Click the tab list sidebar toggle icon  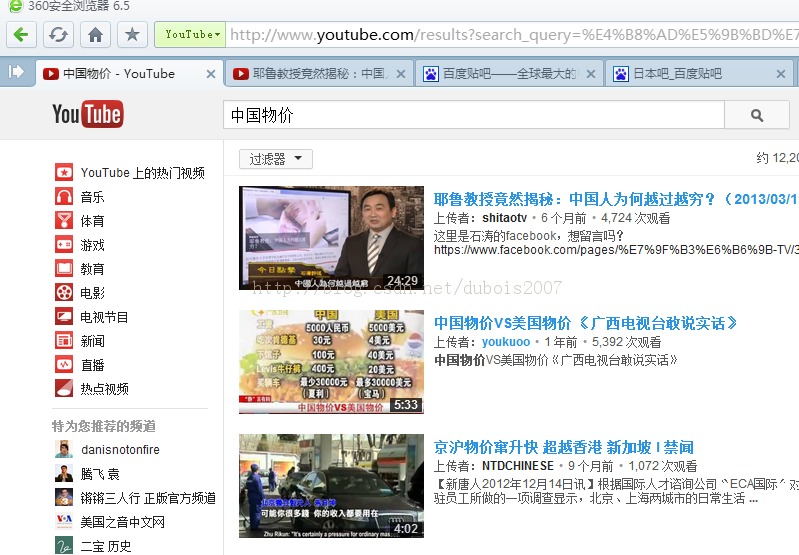pos(16,72)
